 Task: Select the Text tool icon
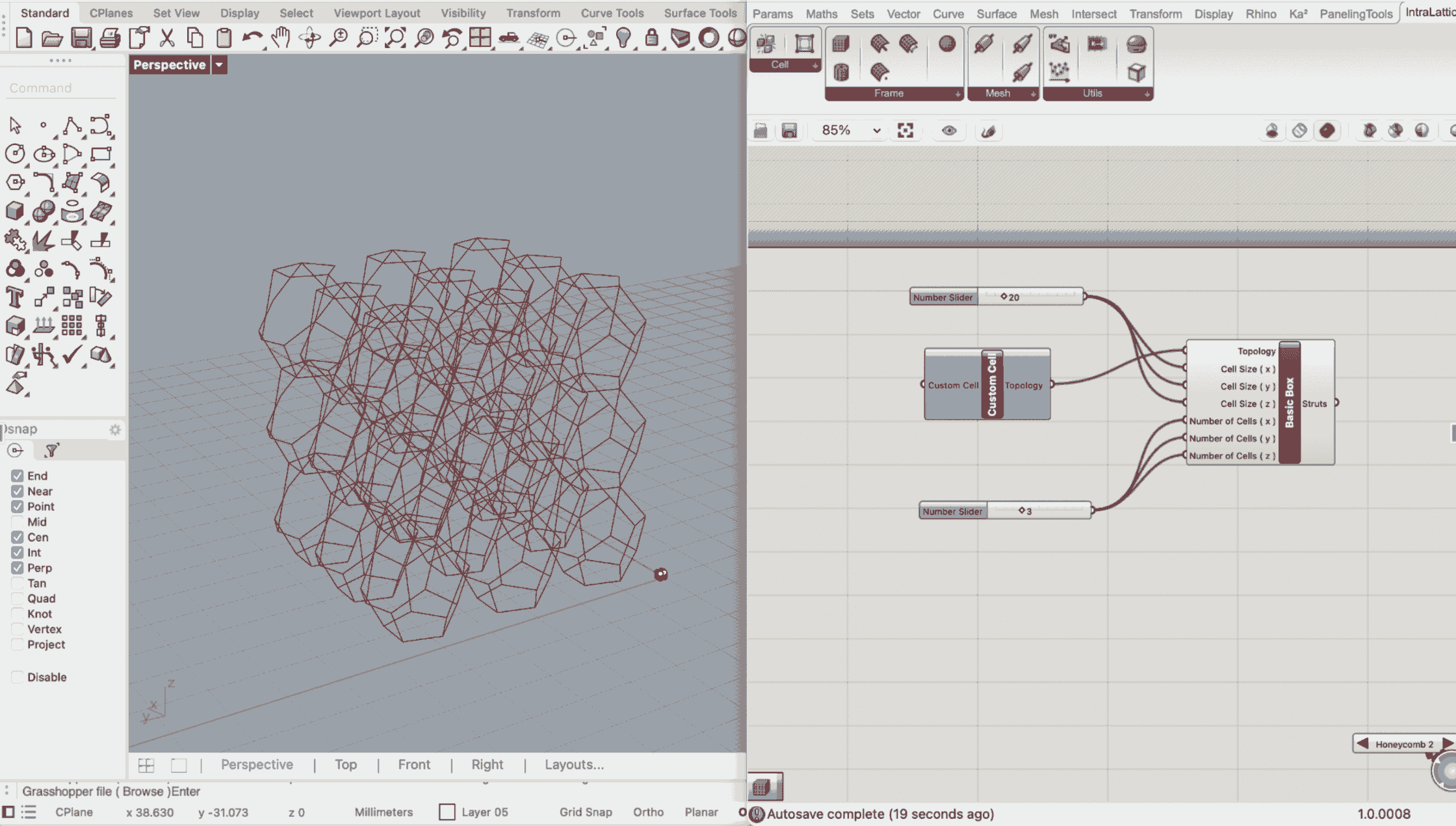15,297
